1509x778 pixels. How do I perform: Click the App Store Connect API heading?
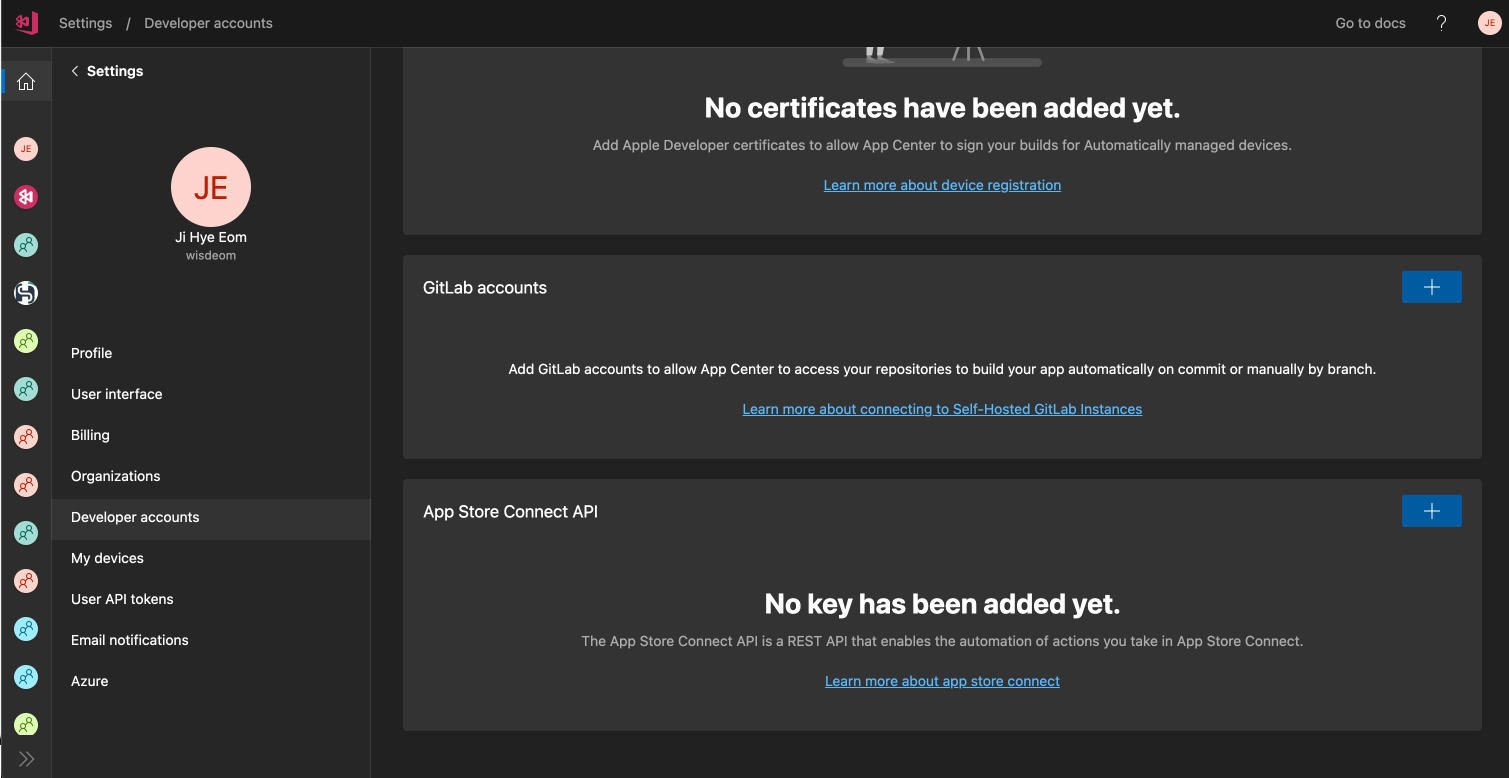point(510,511)
